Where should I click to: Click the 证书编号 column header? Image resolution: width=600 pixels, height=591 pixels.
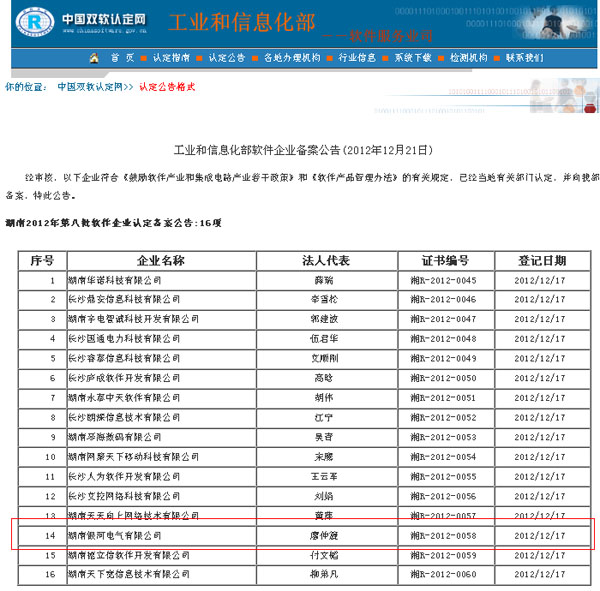click(446, 260)
